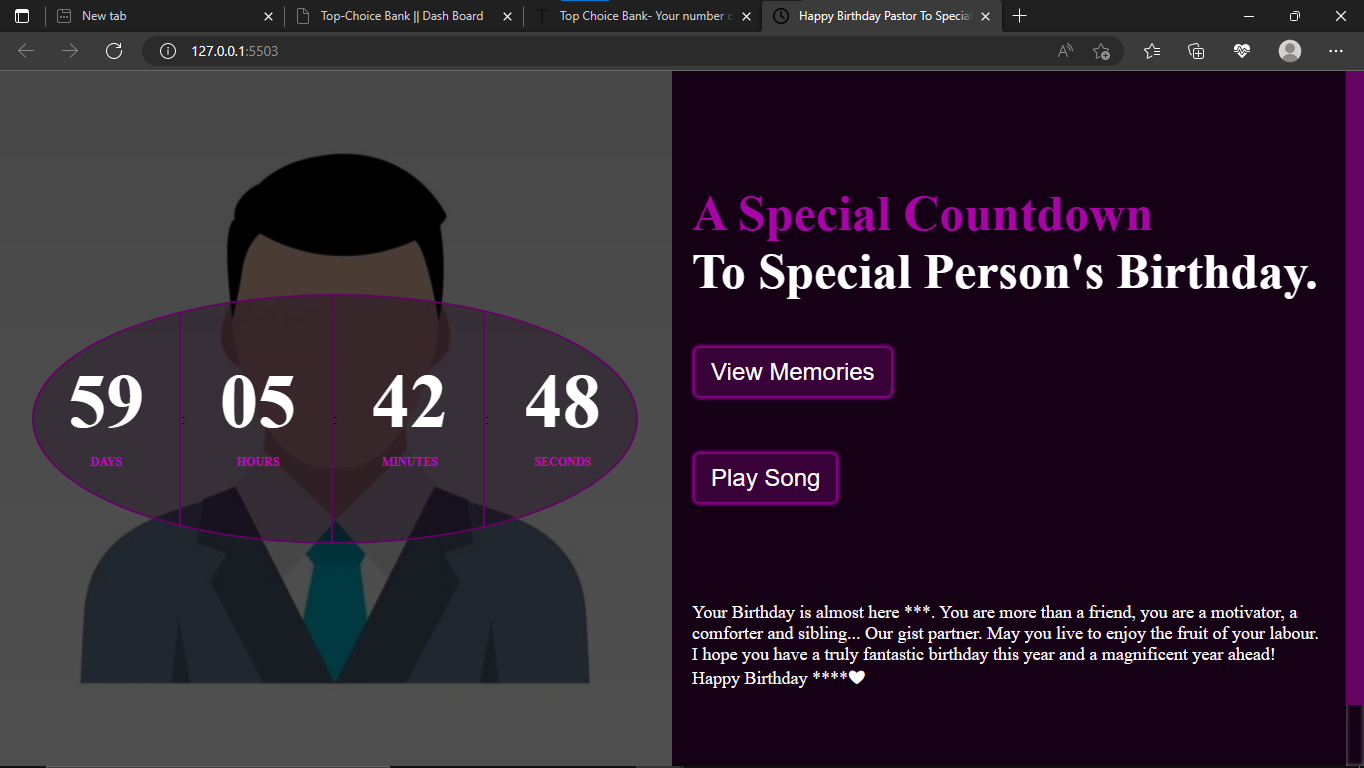Switch to the New tab tab
Viewport: 1364px width, 768px height.
[x=160, y=16]
